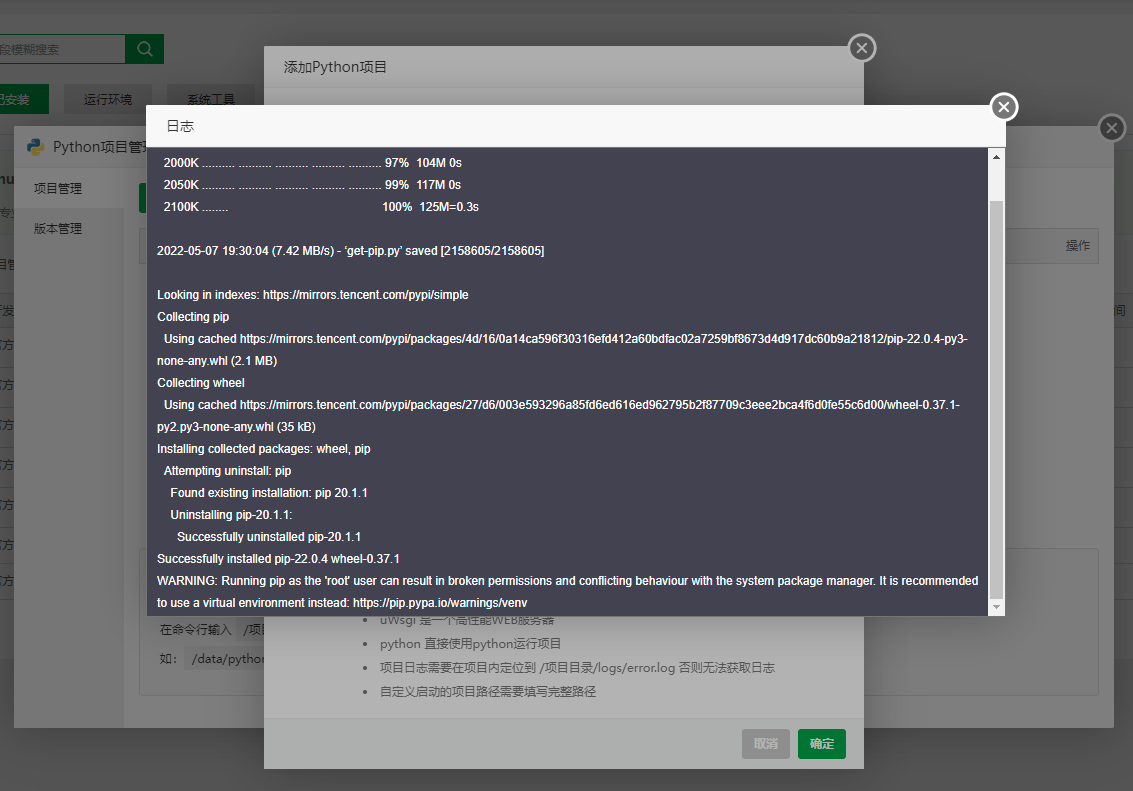1133x791 pixels.
Task: Click the log scrollbar thumb
Action: click(996, 399)
